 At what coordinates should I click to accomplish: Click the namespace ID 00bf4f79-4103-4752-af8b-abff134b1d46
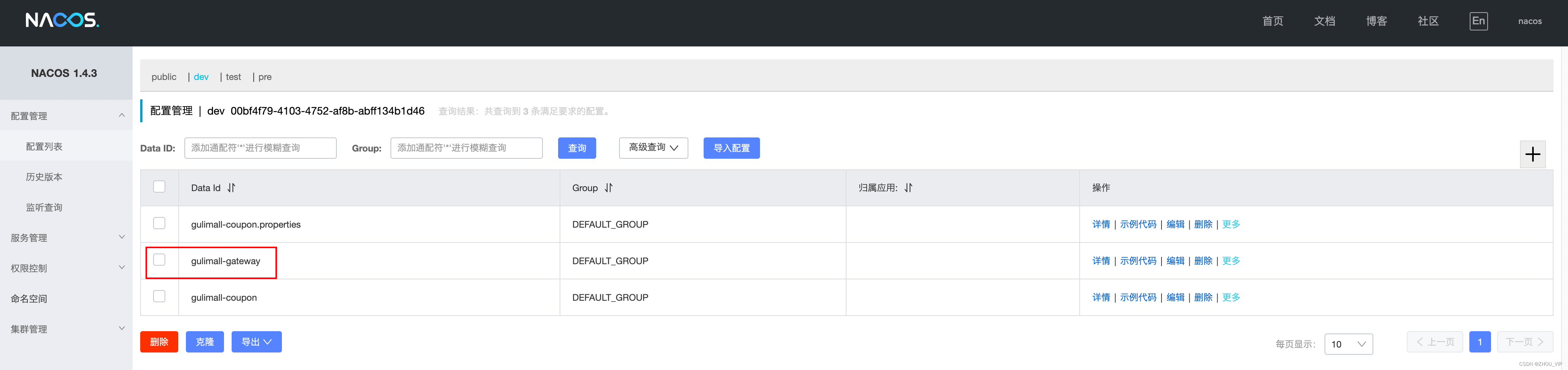327,111
